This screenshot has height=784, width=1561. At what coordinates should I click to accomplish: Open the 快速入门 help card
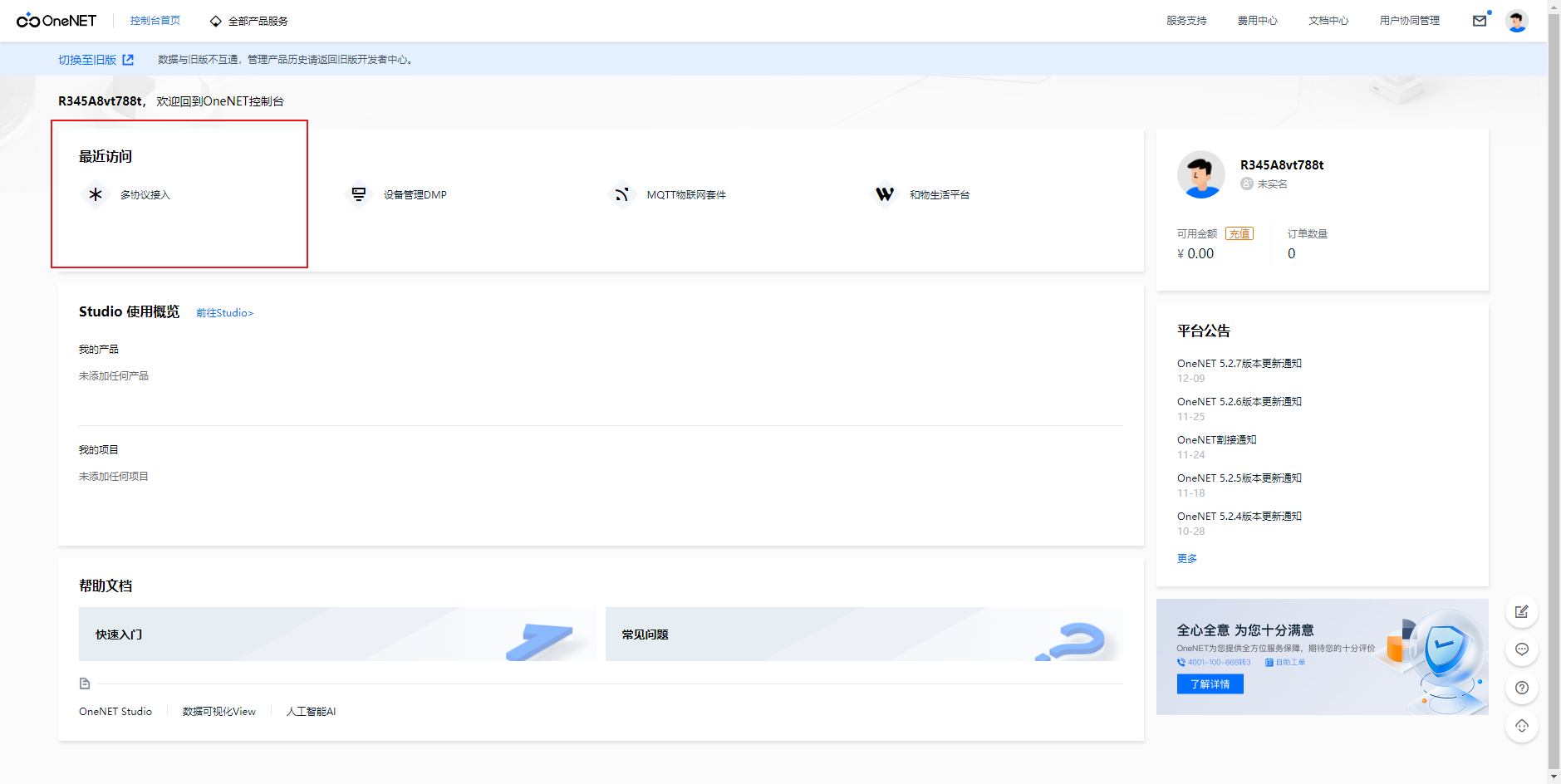click(337, 634)
